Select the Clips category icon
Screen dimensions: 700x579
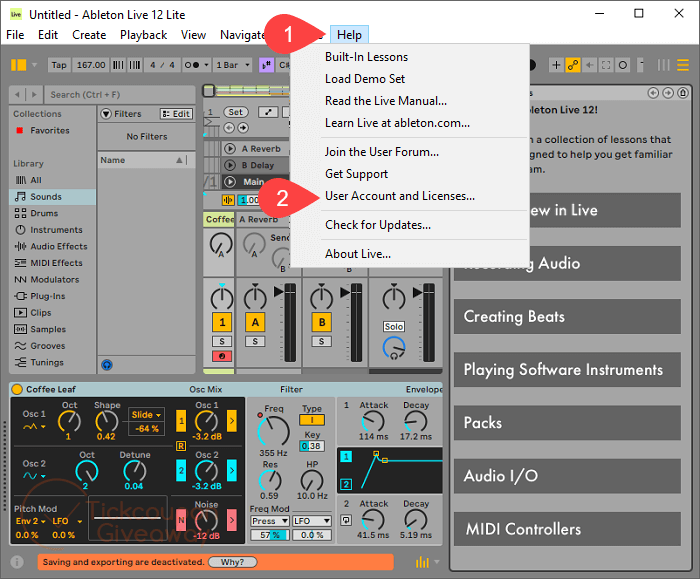pyautogui.click(x=21, y=312)
